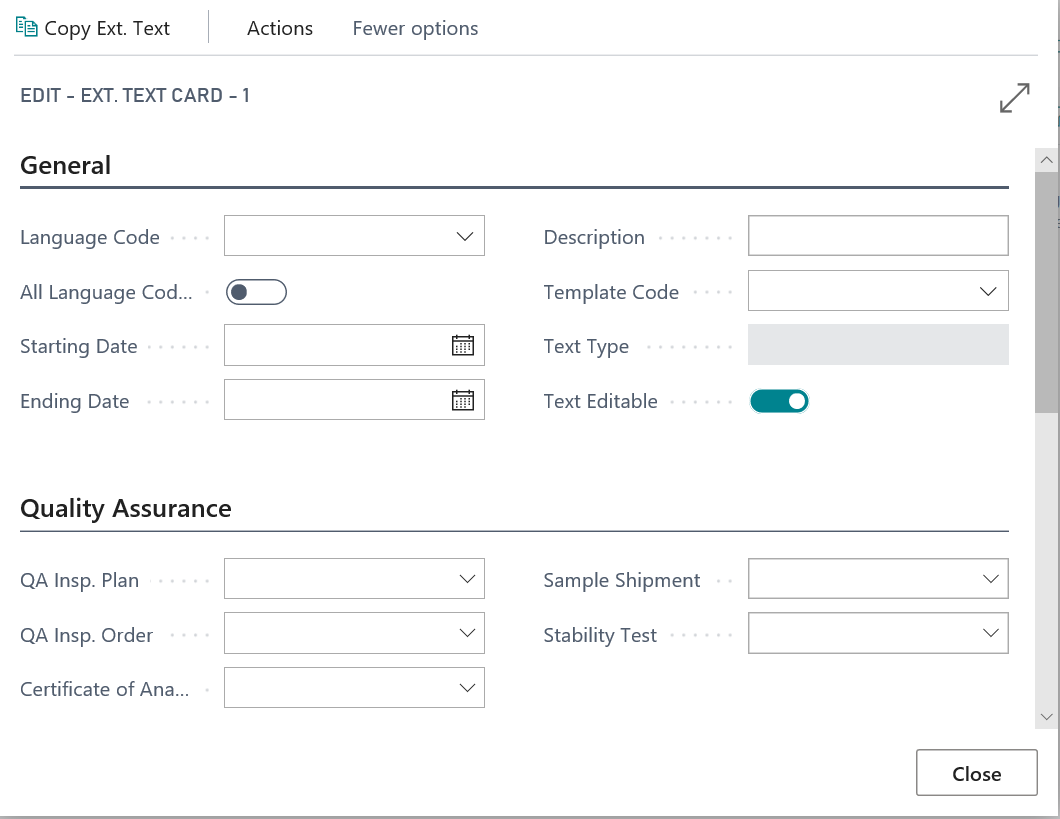Screen dimensions: 1060x819
Task: Click the Copy Ext. Text icon
Action: pos(26,27)
